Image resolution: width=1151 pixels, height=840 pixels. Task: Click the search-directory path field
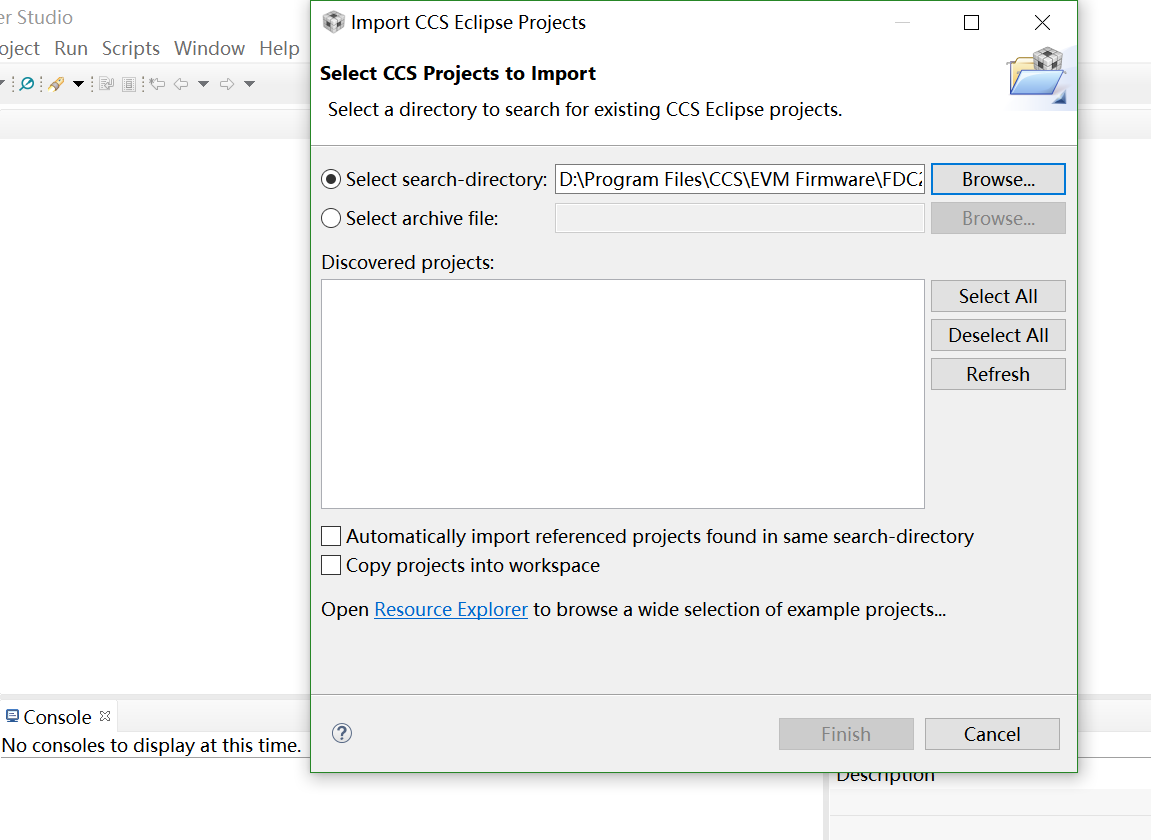739,180
